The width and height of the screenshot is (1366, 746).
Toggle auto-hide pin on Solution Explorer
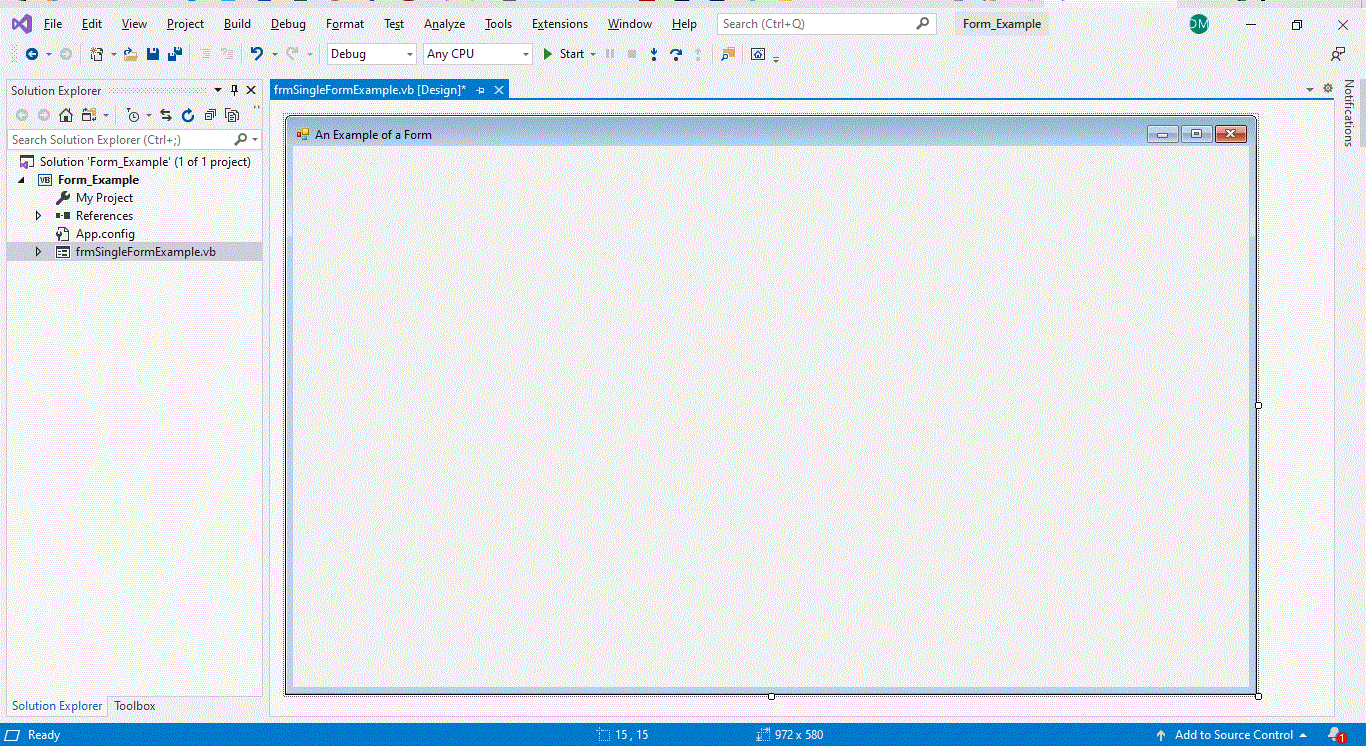click(235, 90)
